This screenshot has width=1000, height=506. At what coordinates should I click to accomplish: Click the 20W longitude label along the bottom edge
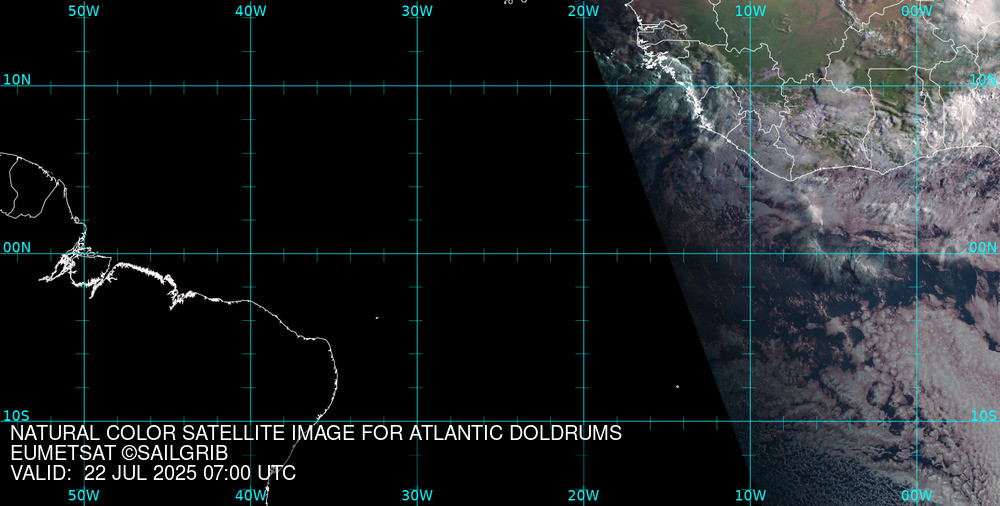[x=584, y=495]
